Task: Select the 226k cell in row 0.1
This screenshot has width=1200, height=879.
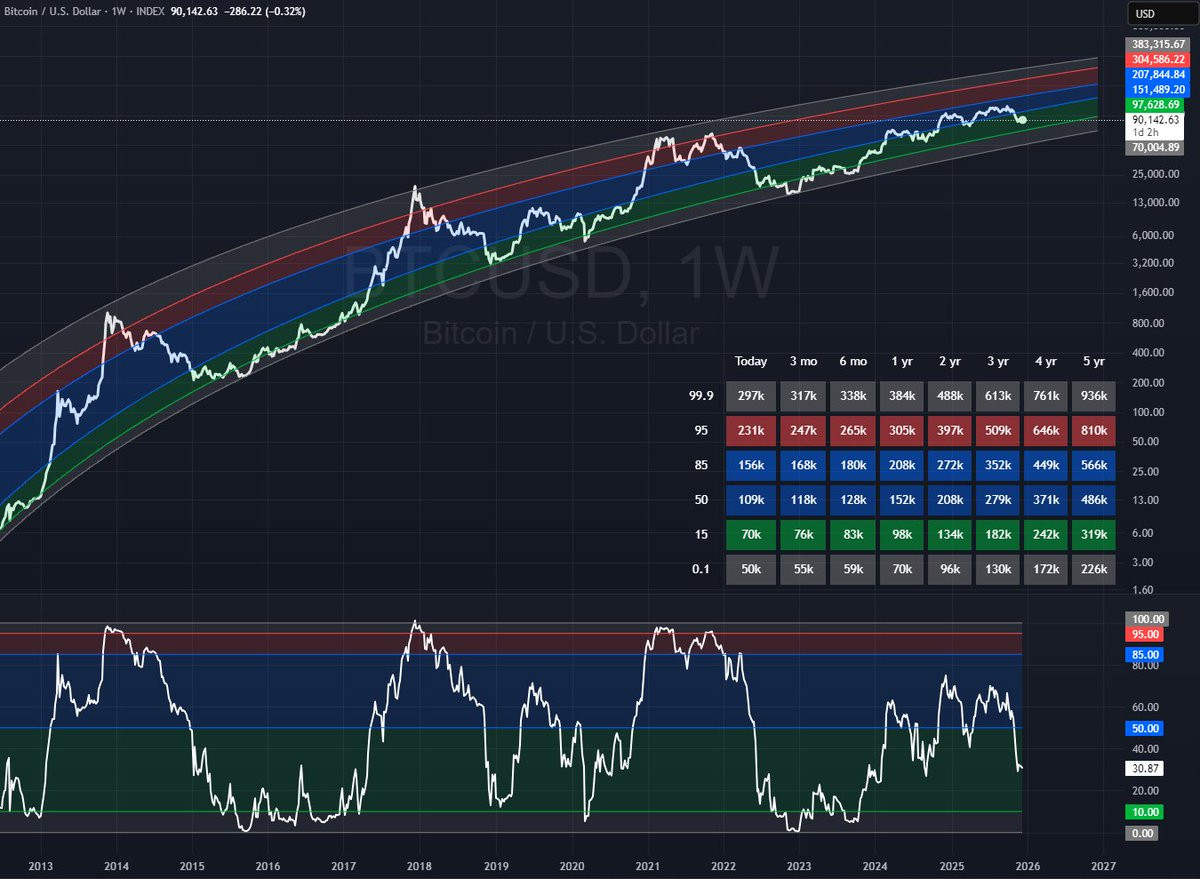Action: pyautogui.click(x=1093, y=569)
